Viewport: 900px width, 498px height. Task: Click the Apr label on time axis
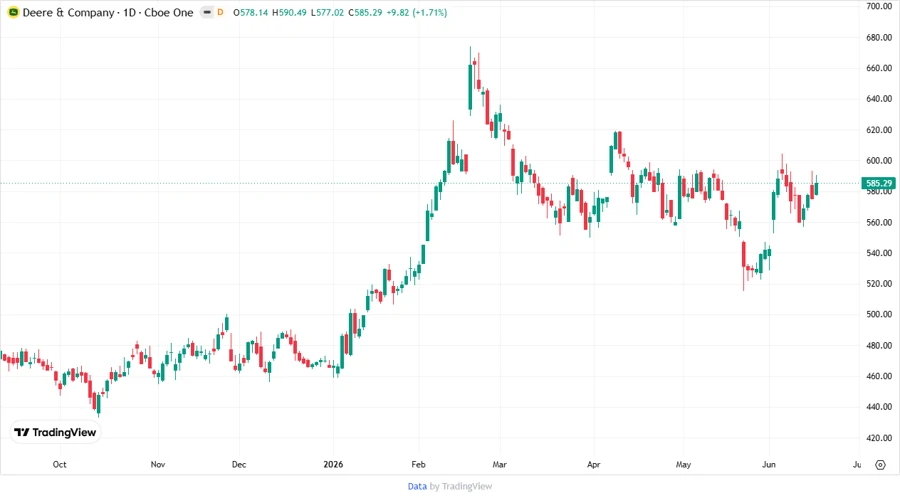point(593,464)
